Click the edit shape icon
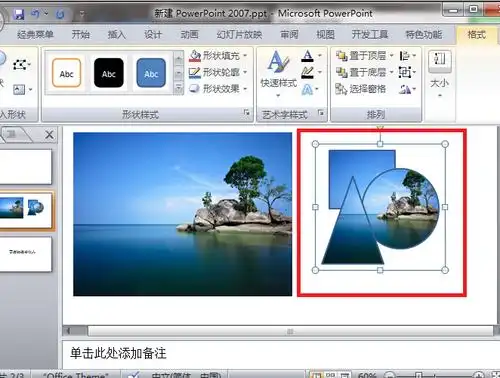 tap(19, 64)
